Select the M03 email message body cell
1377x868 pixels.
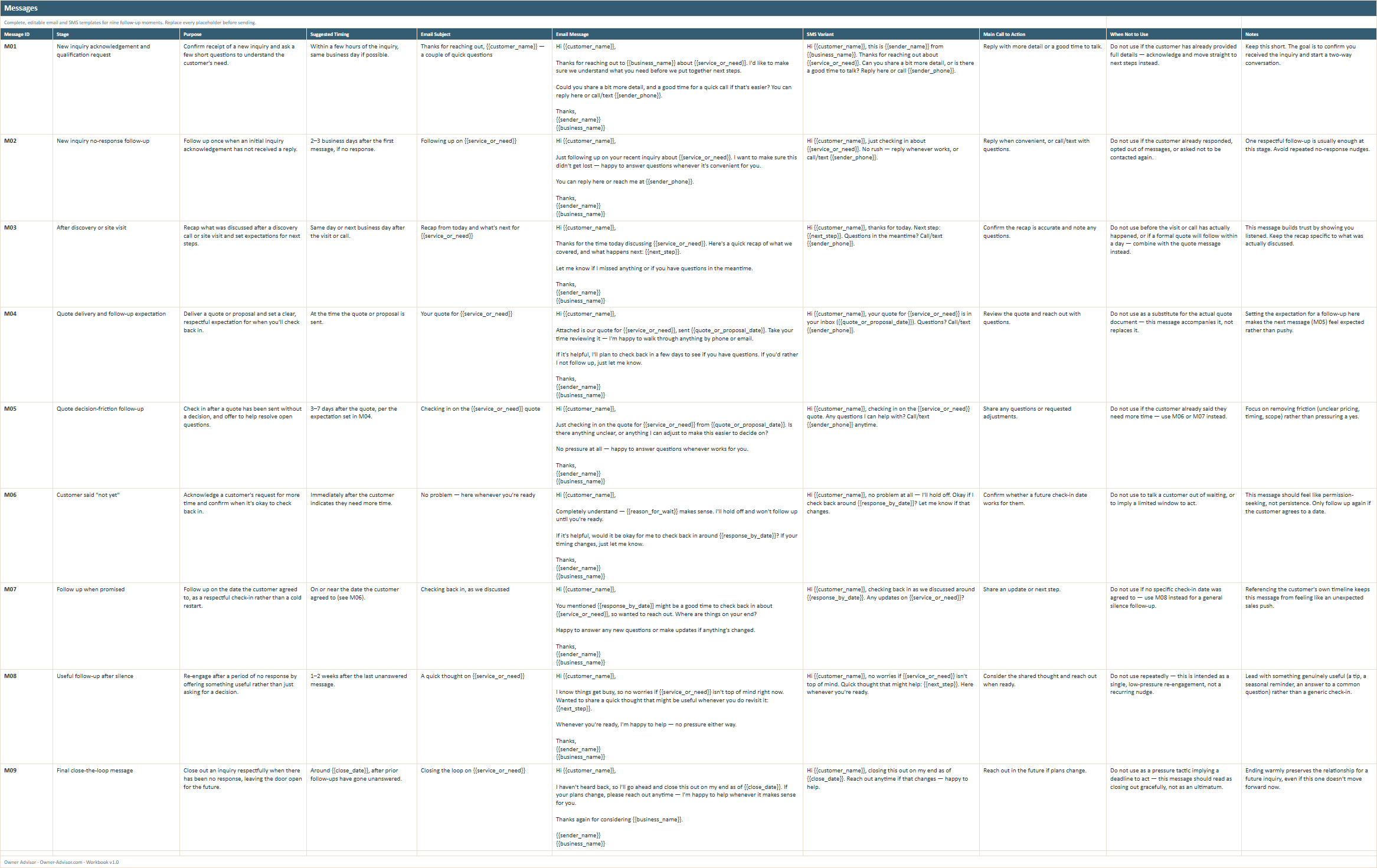tap(677, 264)
